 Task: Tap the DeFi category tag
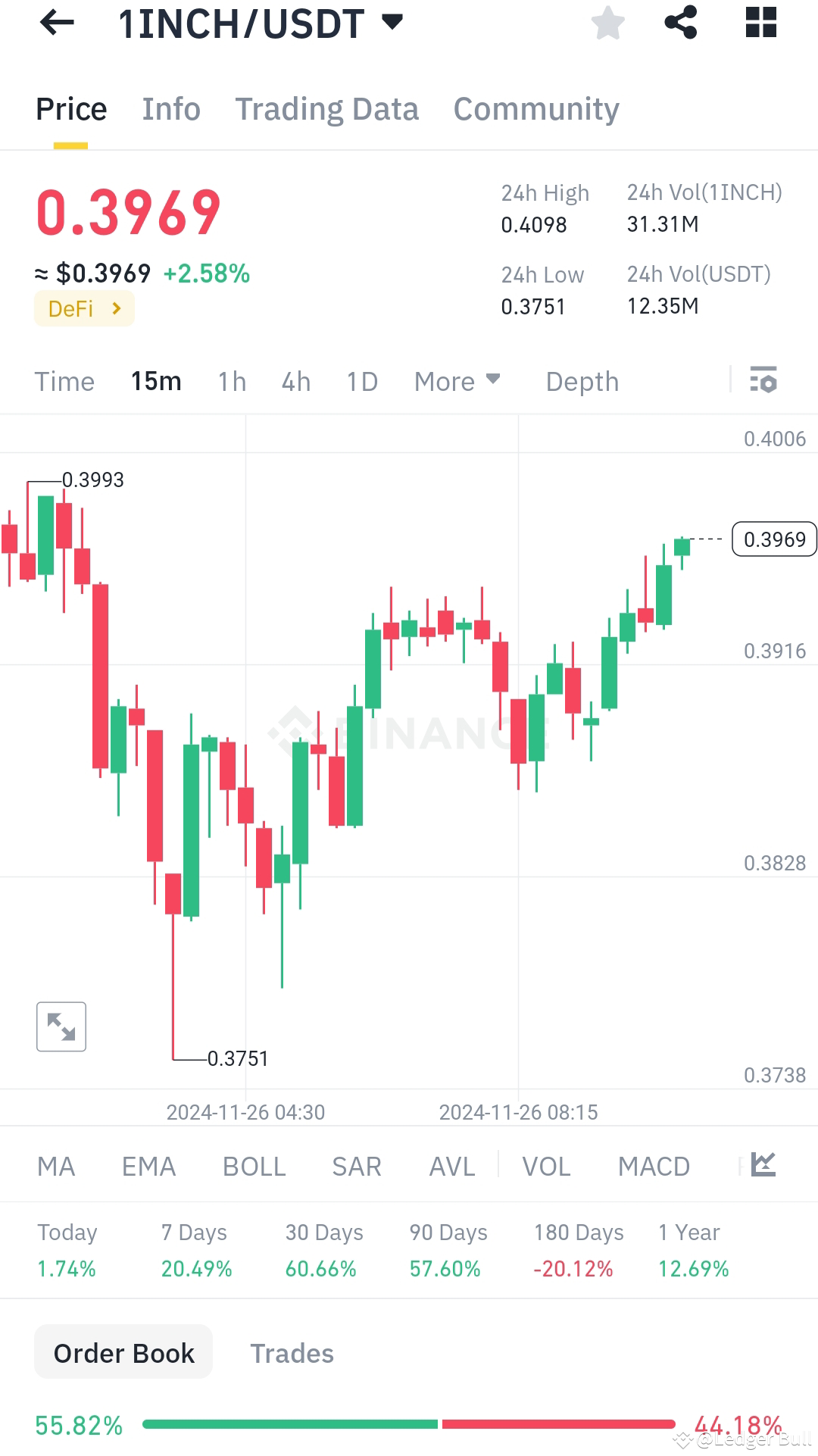[x=83, y=308]
